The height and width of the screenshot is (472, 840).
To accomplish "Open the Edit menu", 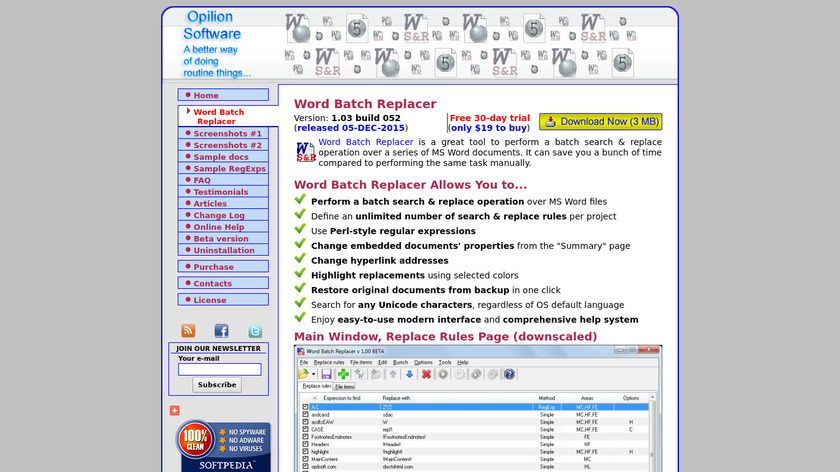I will point(382,363).
